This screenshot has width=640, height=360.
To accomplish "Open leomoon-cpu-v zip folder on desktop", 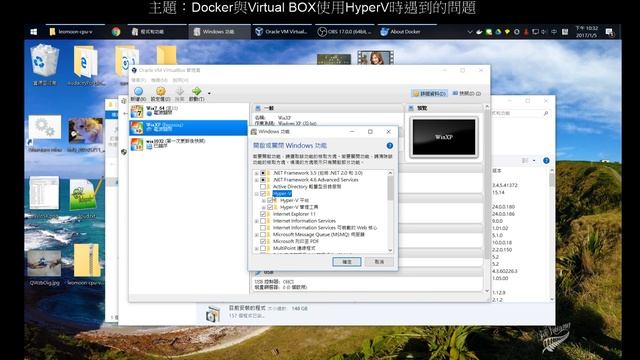I will click(86, 264).
